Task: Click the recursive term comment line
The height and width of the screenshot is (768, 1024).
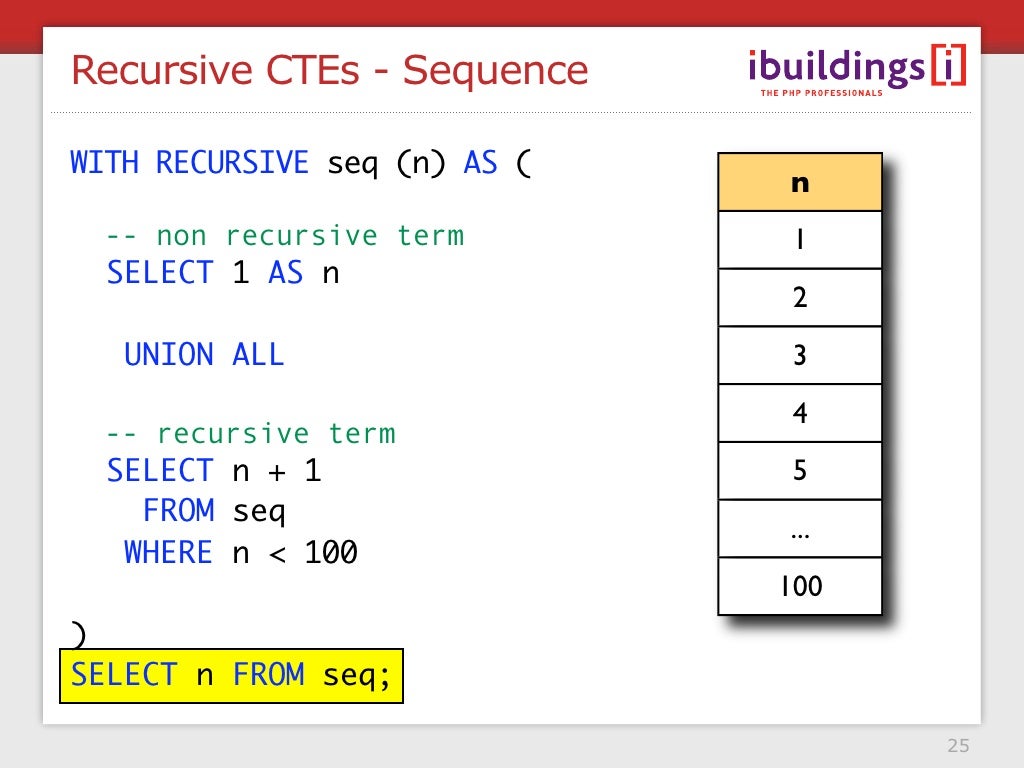Action: [x=251, y=433]
